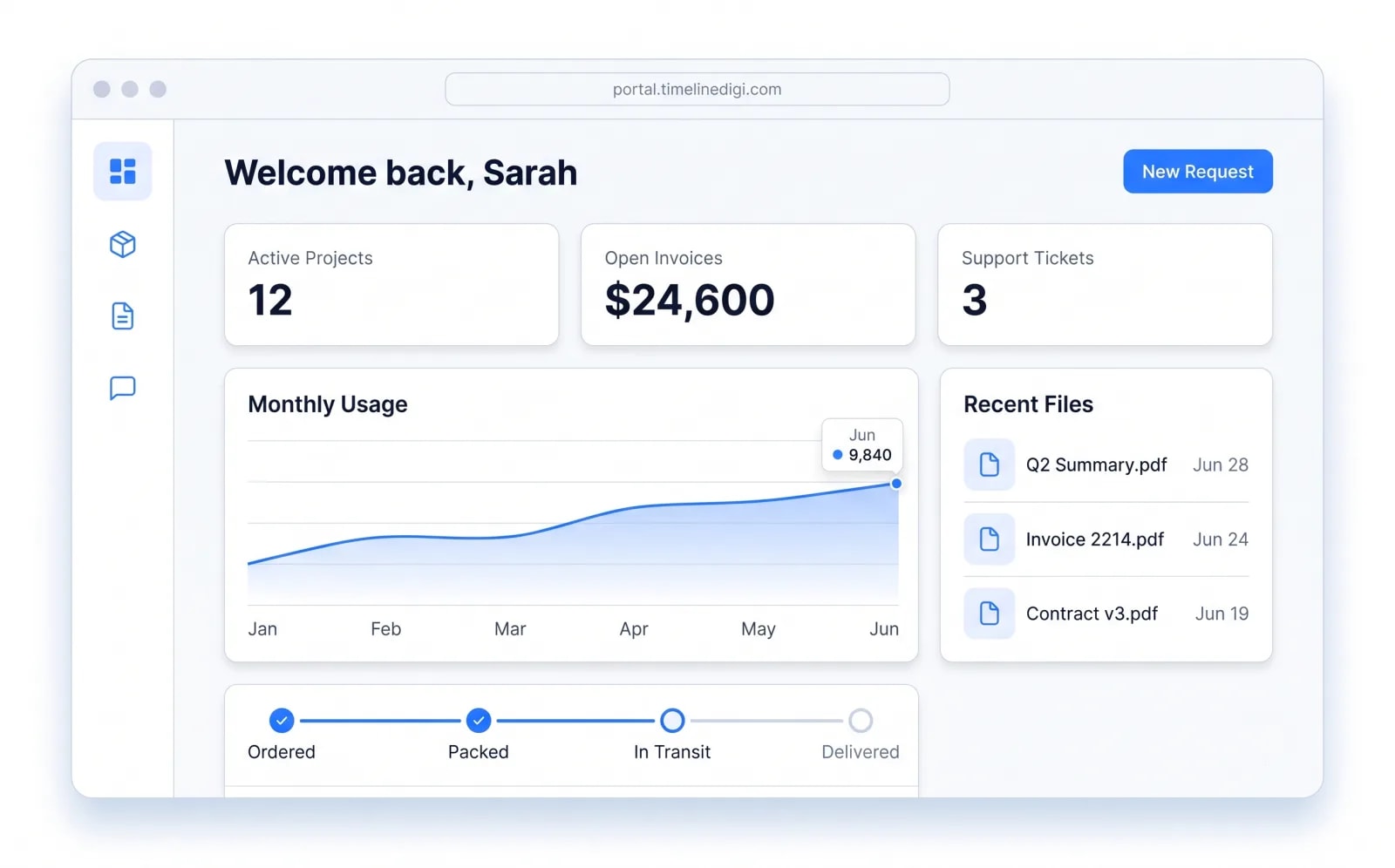Image resolution: width=1395 pixels, height=868 pixels.
Task: Select the In Transit step circle
Action: coord(672,721)
